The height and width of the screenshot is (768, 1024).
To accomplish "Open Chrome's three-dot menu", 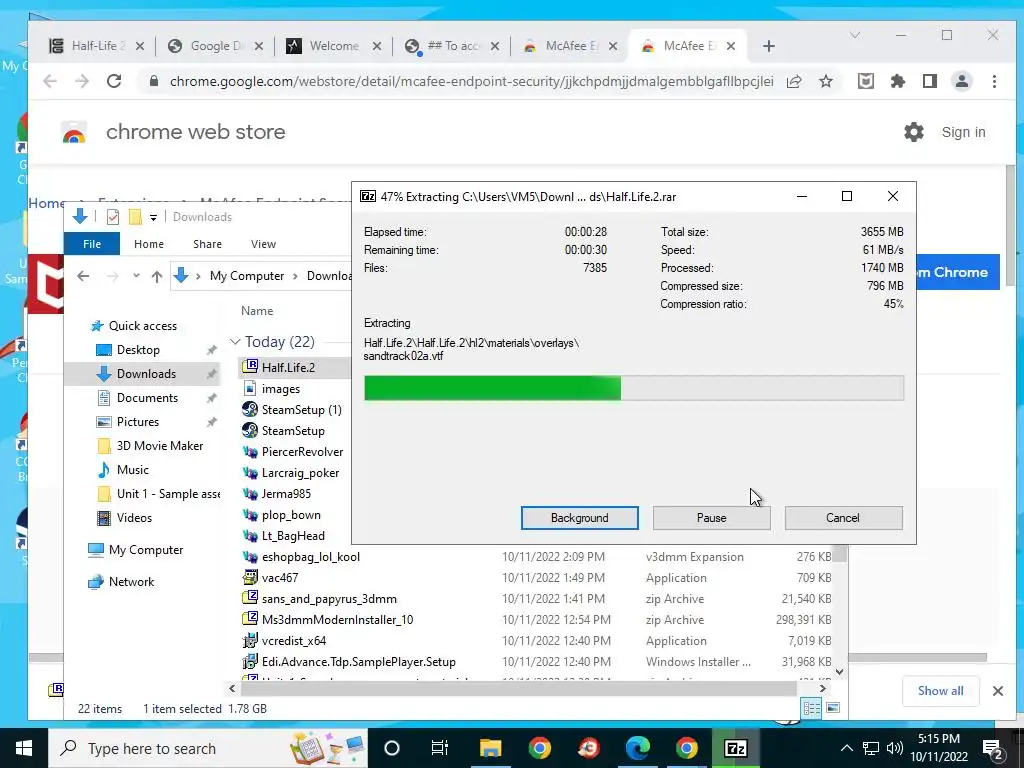I will [994, 81].
